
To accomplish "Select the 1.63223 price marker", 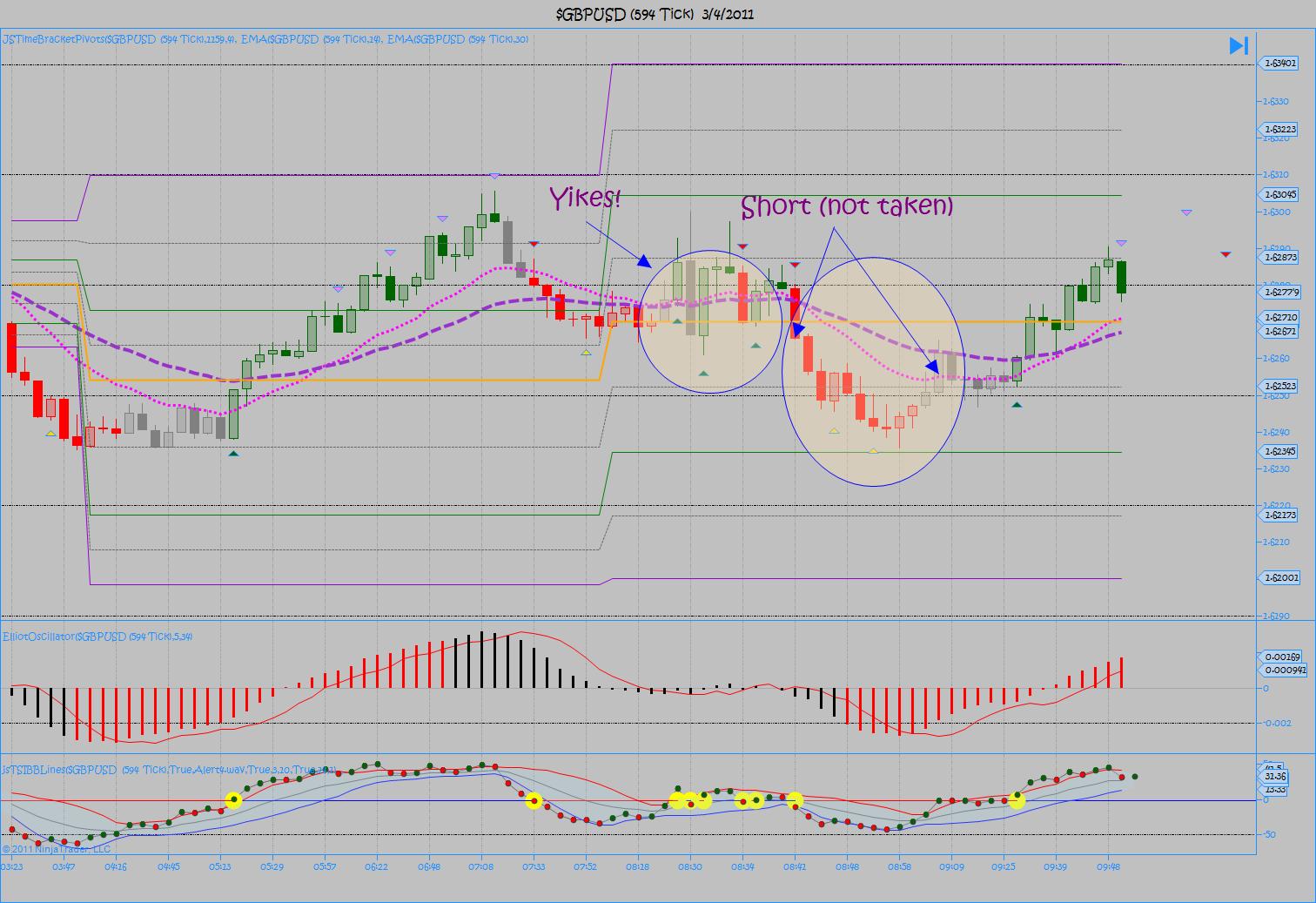I will coord(1279,129).
